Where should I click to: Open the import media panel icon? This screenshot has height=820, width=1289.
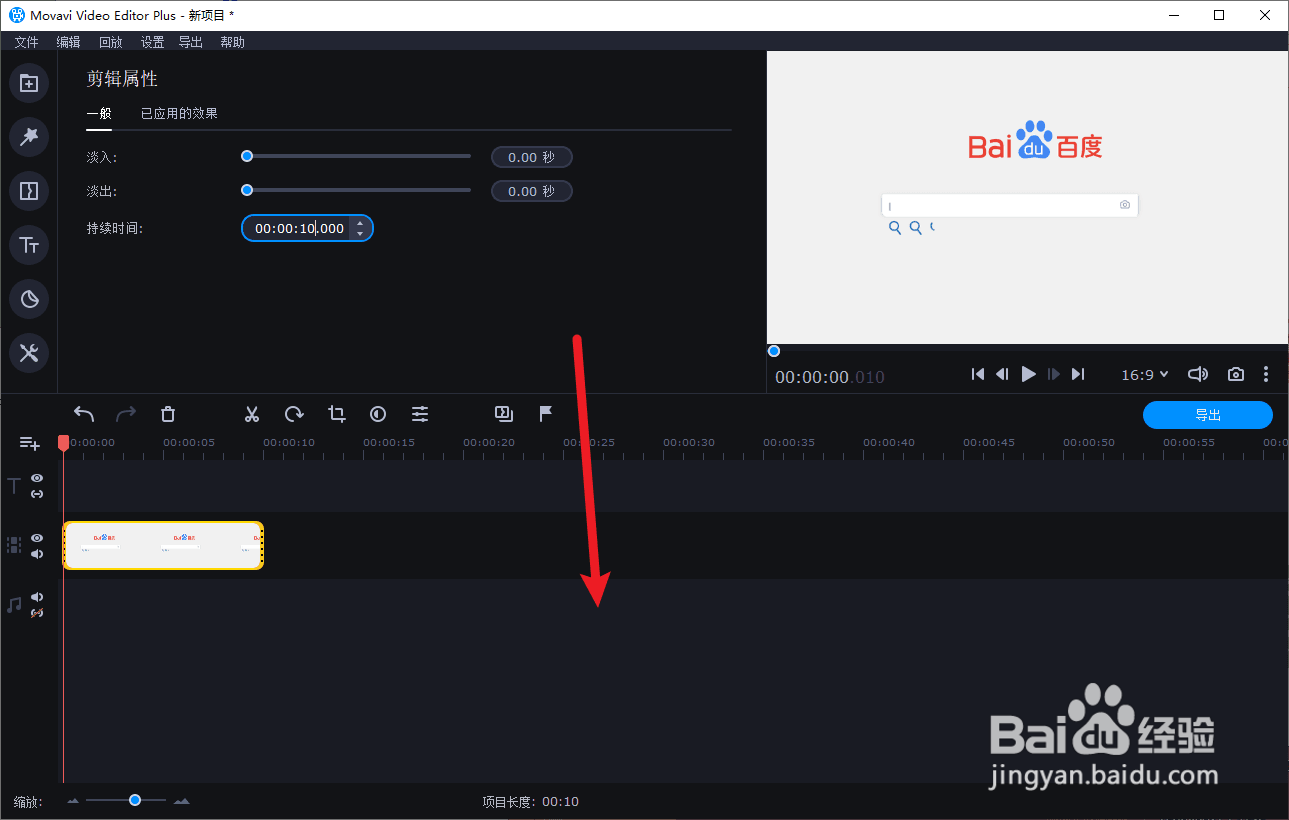29,83
